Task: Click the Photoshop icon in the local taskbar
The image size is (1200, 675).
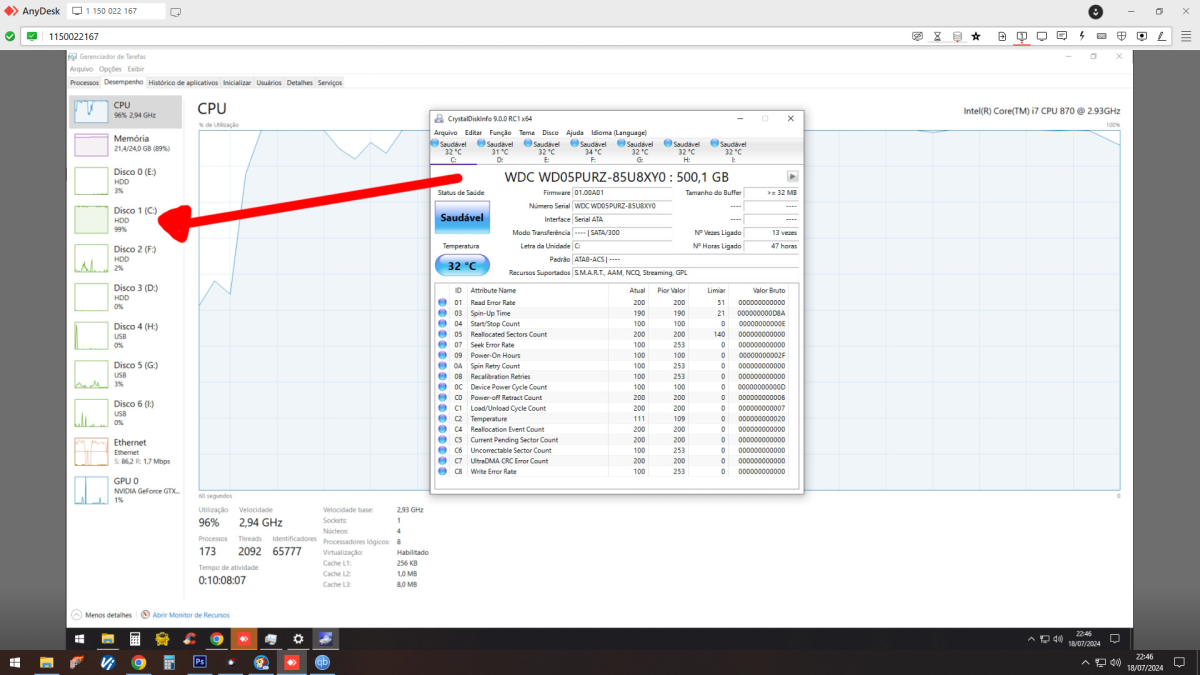Action: (x=200, y=662)
